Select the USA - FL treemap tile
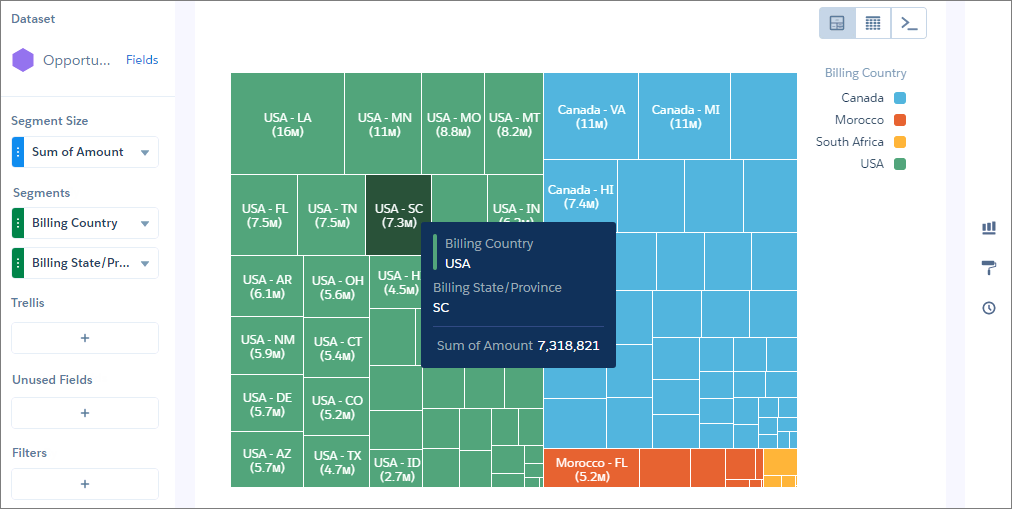Image resolution: width=1012 pixels, height=509 pixels. [x=264, y=215]
